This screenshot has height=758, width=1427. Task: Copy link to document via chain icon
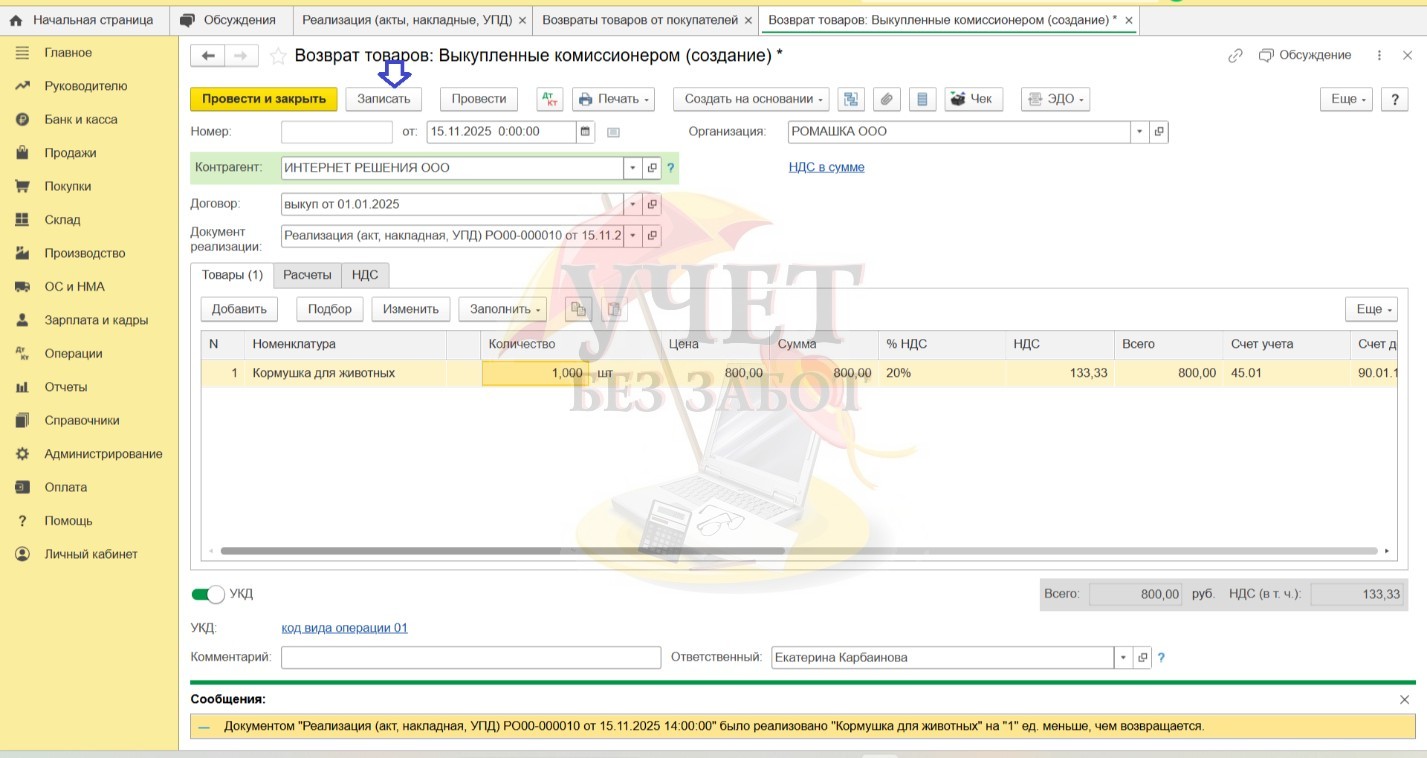tap(1235, 56)
